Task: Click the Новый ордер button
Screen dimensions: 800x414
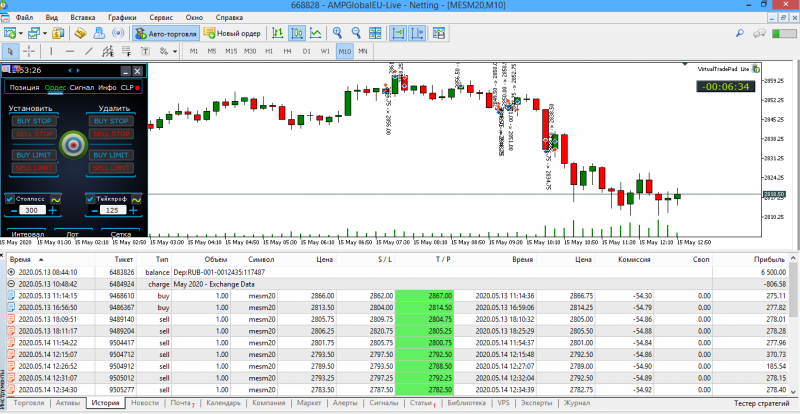Action: [233, 34]
